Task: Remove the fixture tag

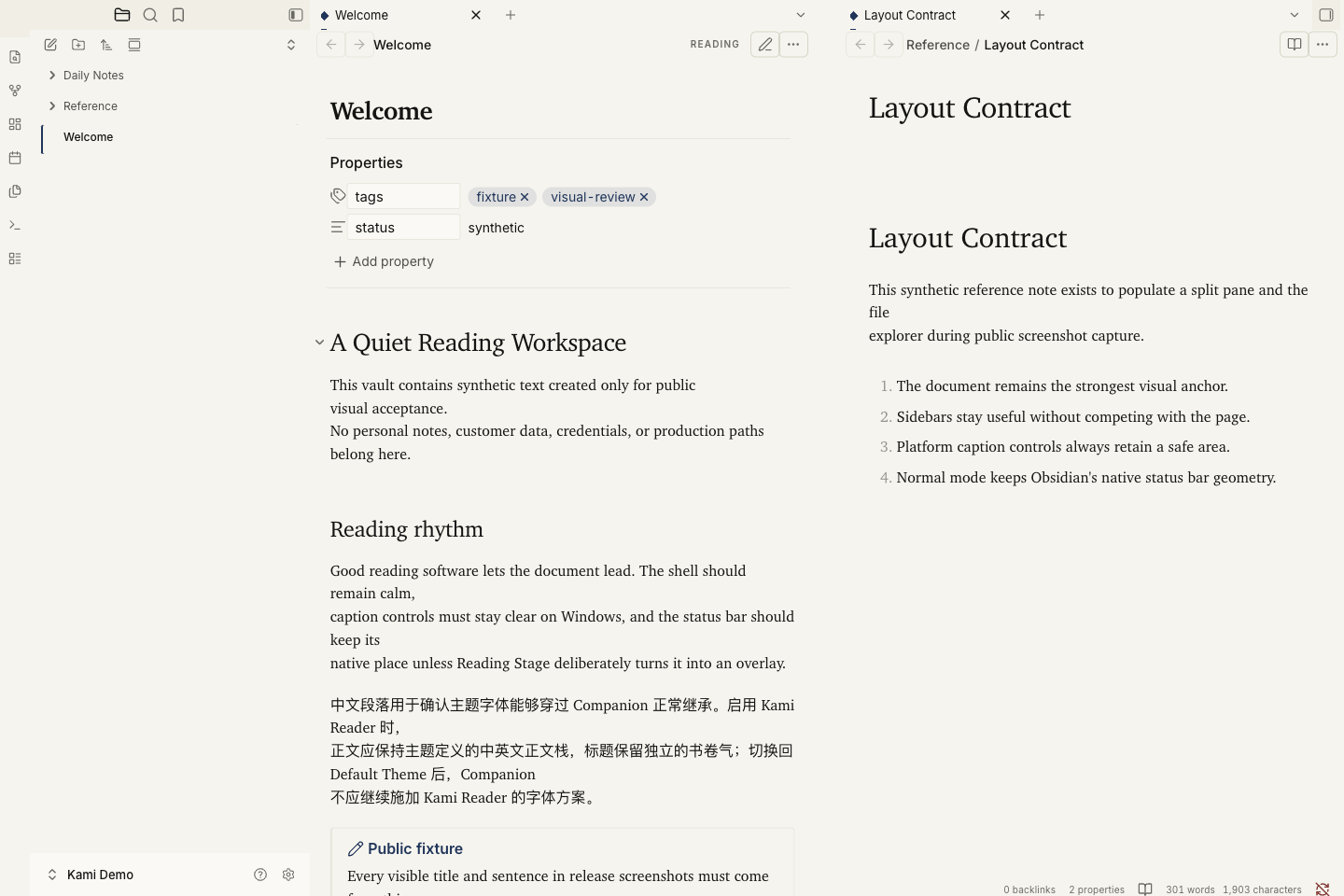Action: [x=525, y=197]
